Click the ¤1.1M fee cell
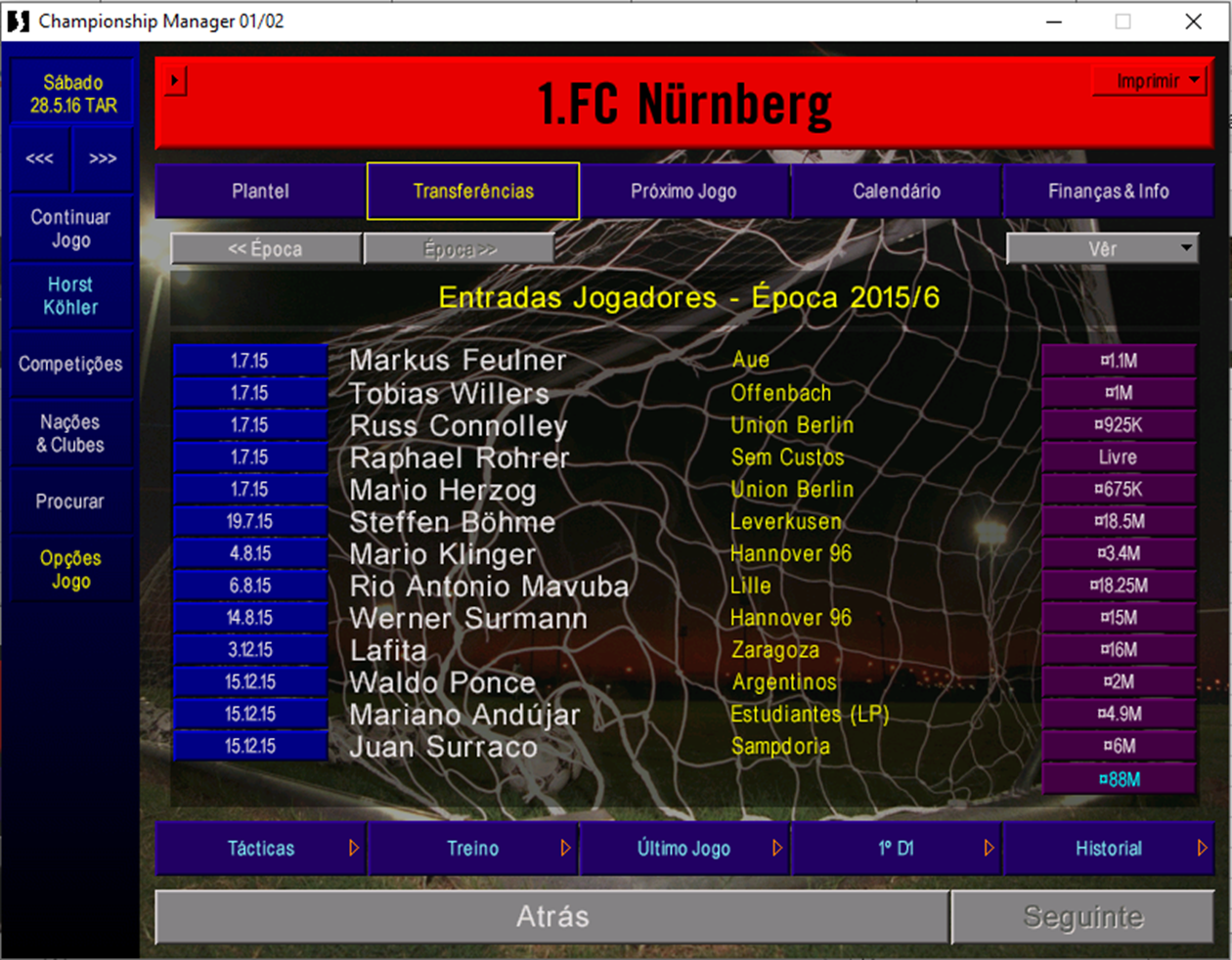 (x=1119, y=361)
